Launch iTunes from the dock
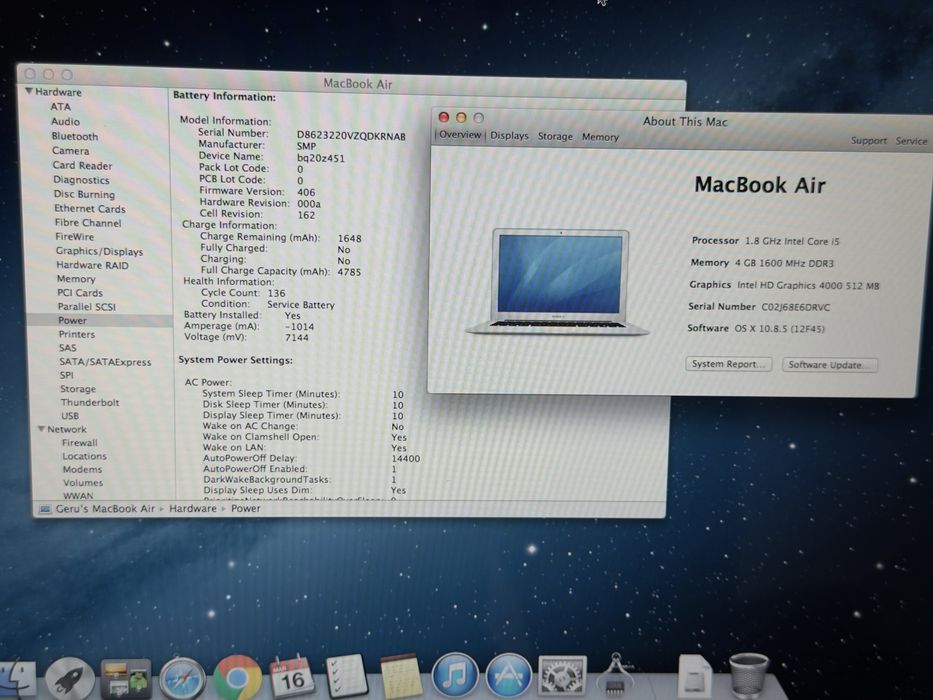This screenshot has height=700, width=933. click(455, 675)
